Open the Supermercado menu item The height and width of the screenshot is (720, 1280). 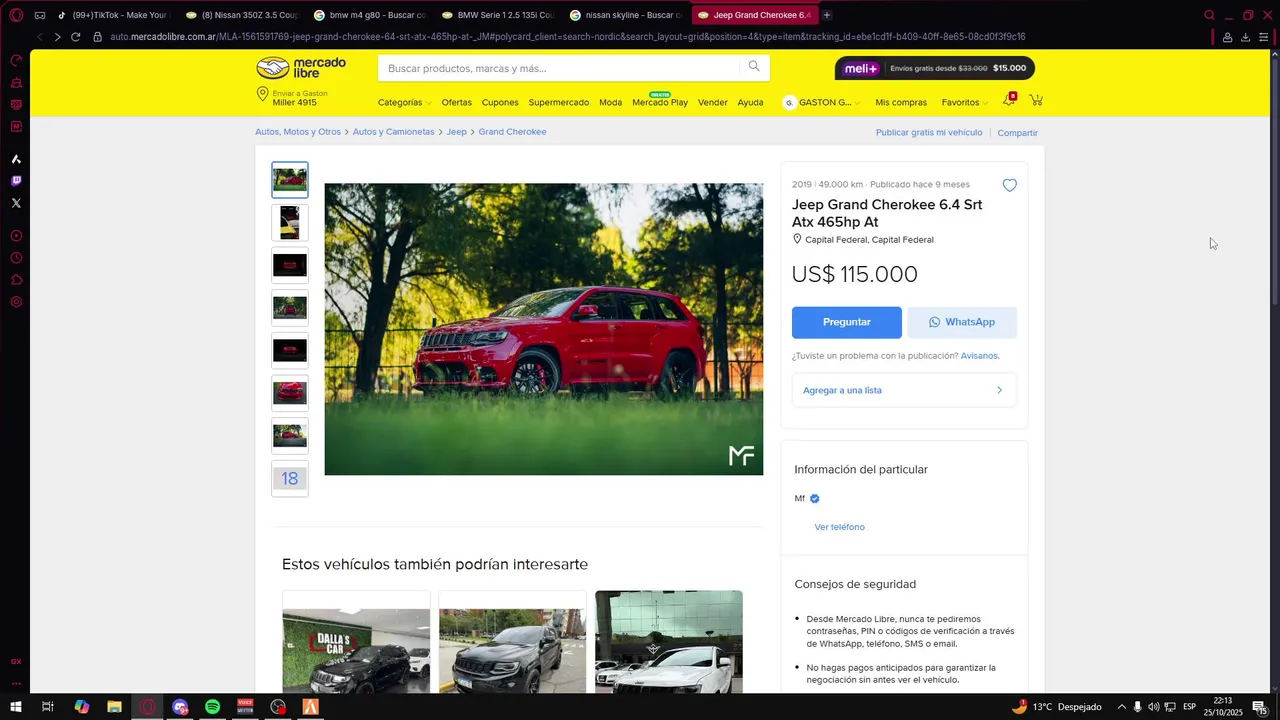pyautogui.click(x=559, y=102)
